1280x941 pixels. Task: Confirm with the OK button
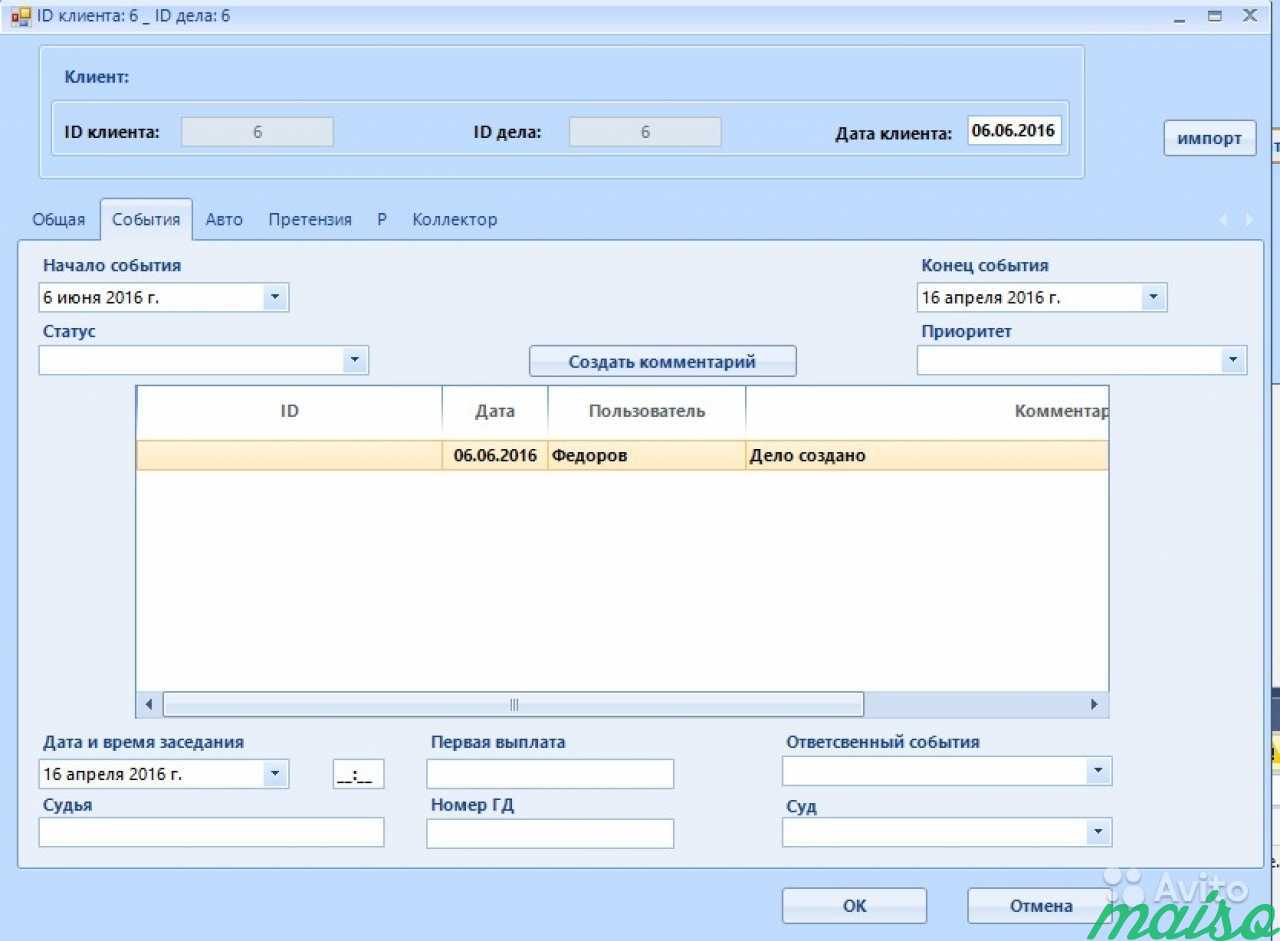click(854, 905)
